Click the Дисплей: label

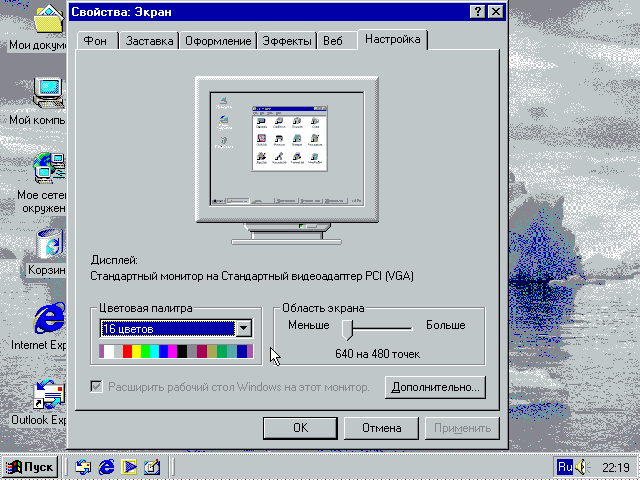[114, 260]
